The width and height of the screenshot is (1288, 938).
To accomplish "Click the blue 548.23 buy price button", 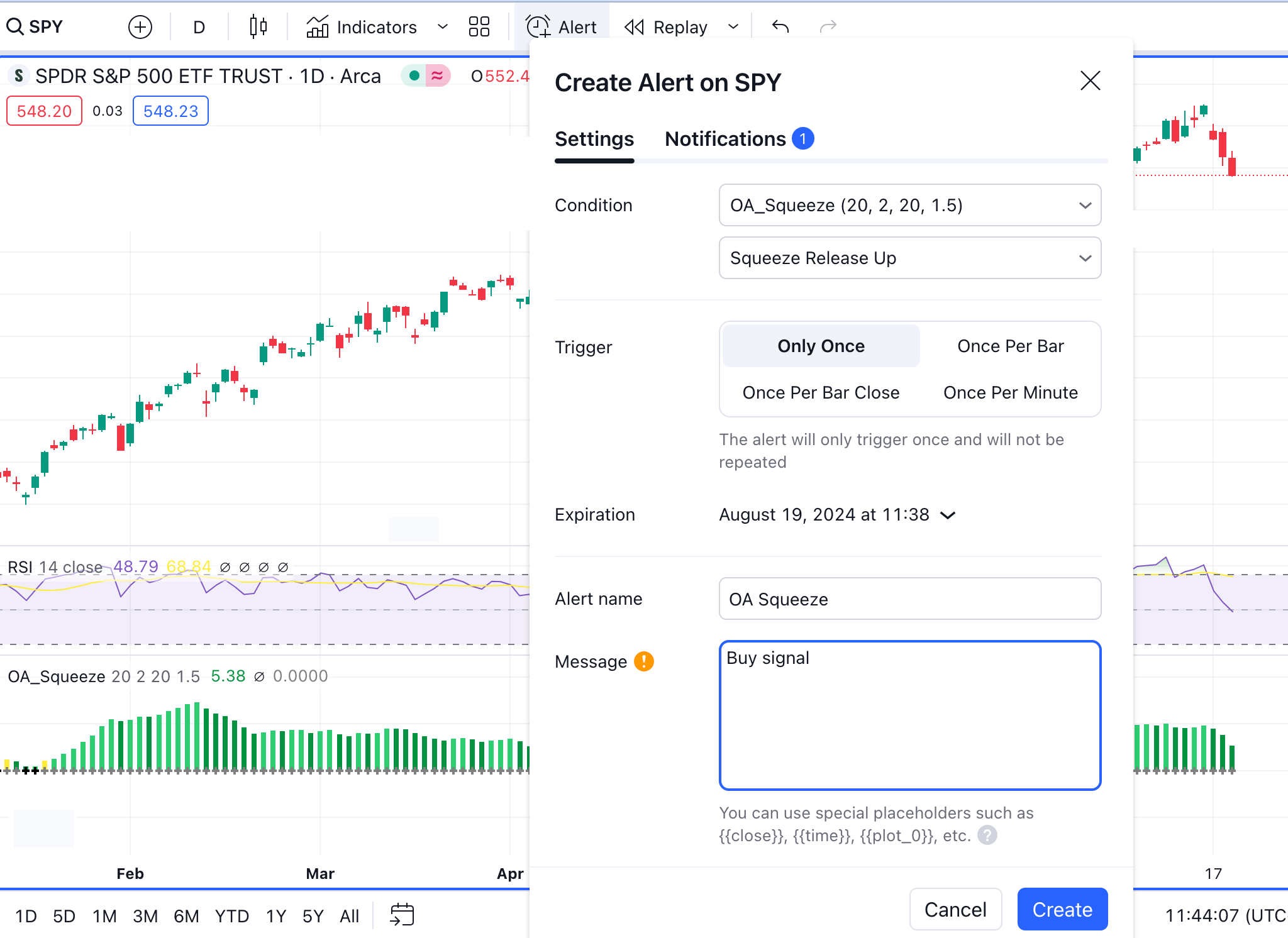I will [x=170, y=111].
